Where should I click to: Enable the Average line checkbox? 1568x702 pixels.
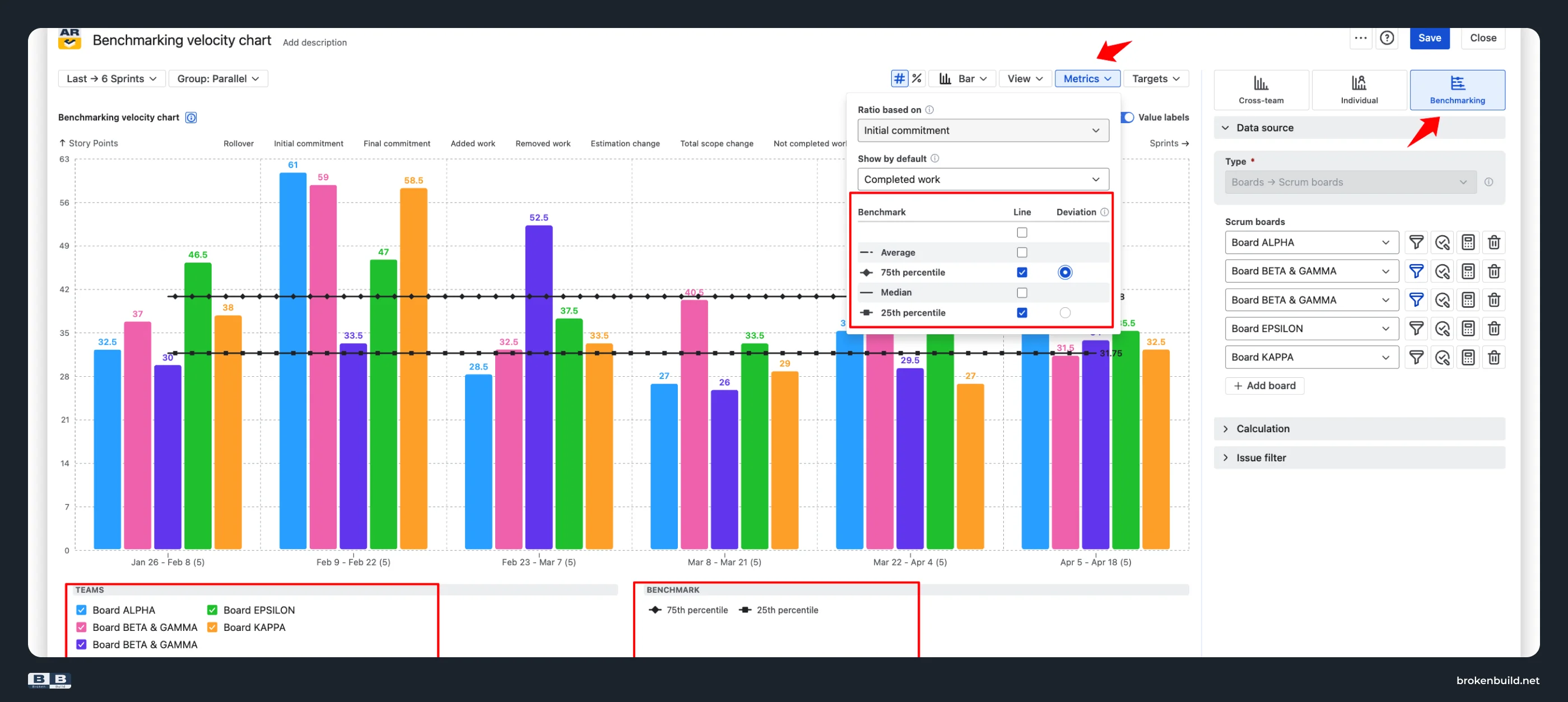click(1022, 252)
